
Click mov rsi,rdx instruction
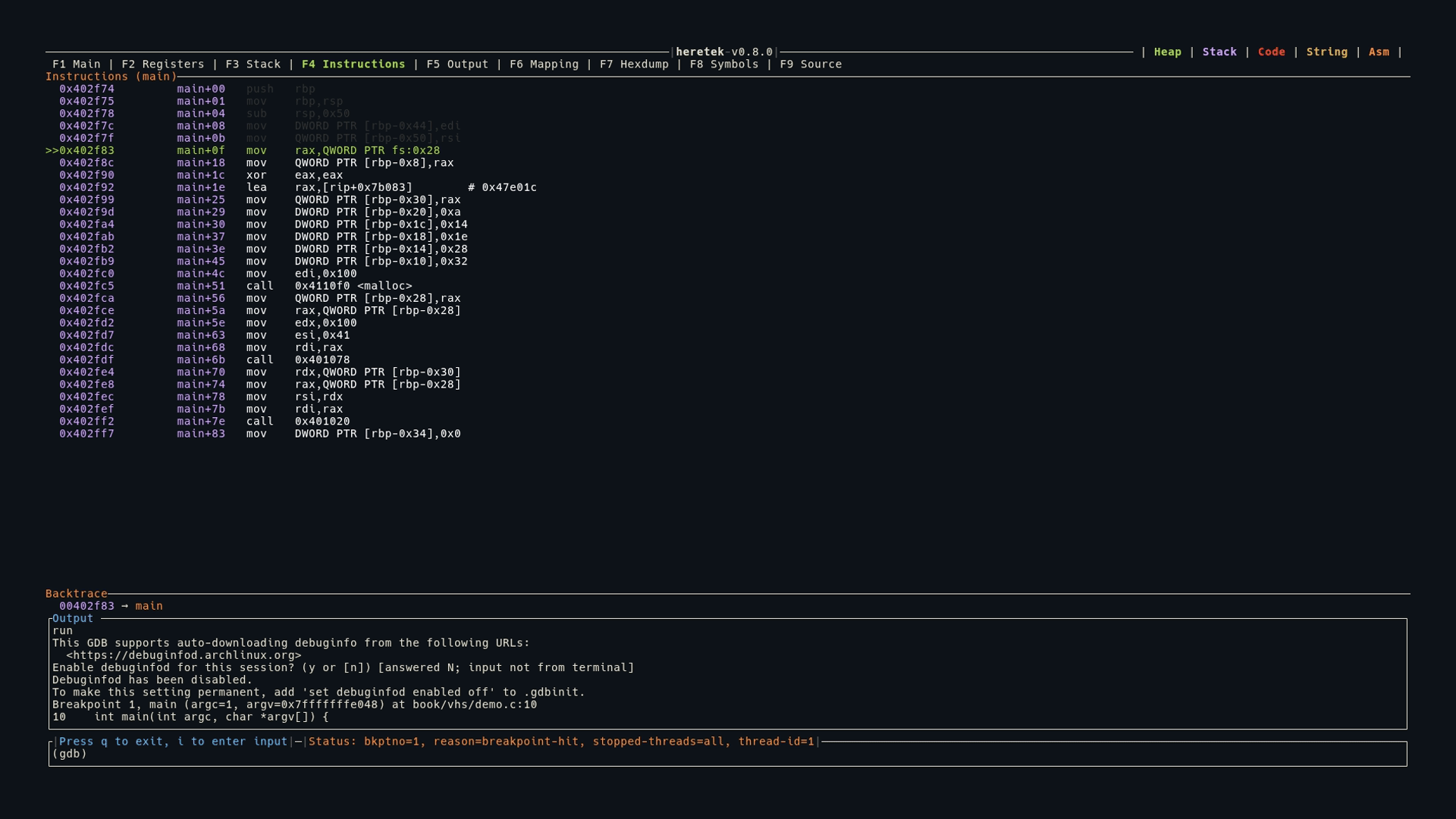[x=294, y=397]
